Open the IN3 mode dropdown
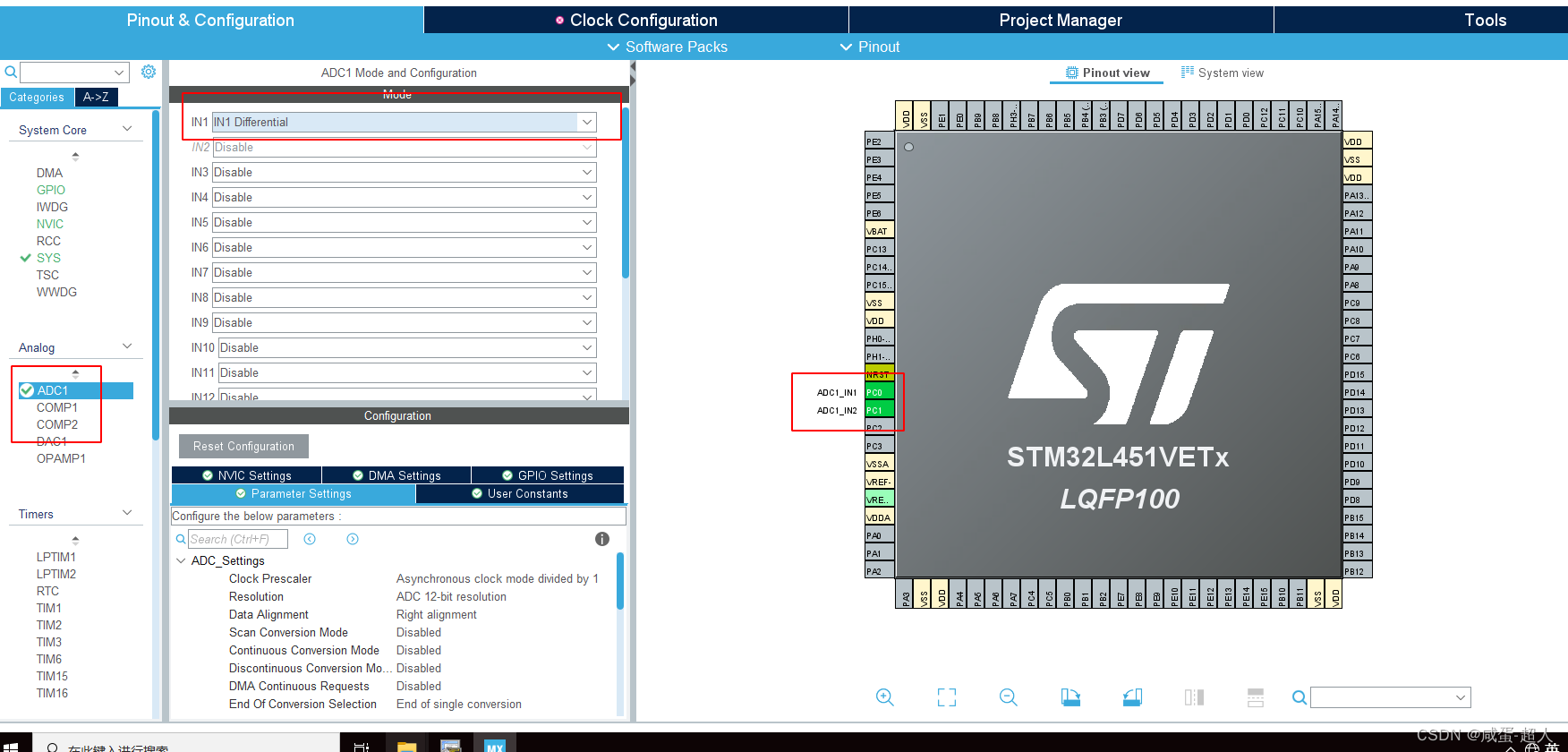The image size is (1568, 752). [586, 172]
